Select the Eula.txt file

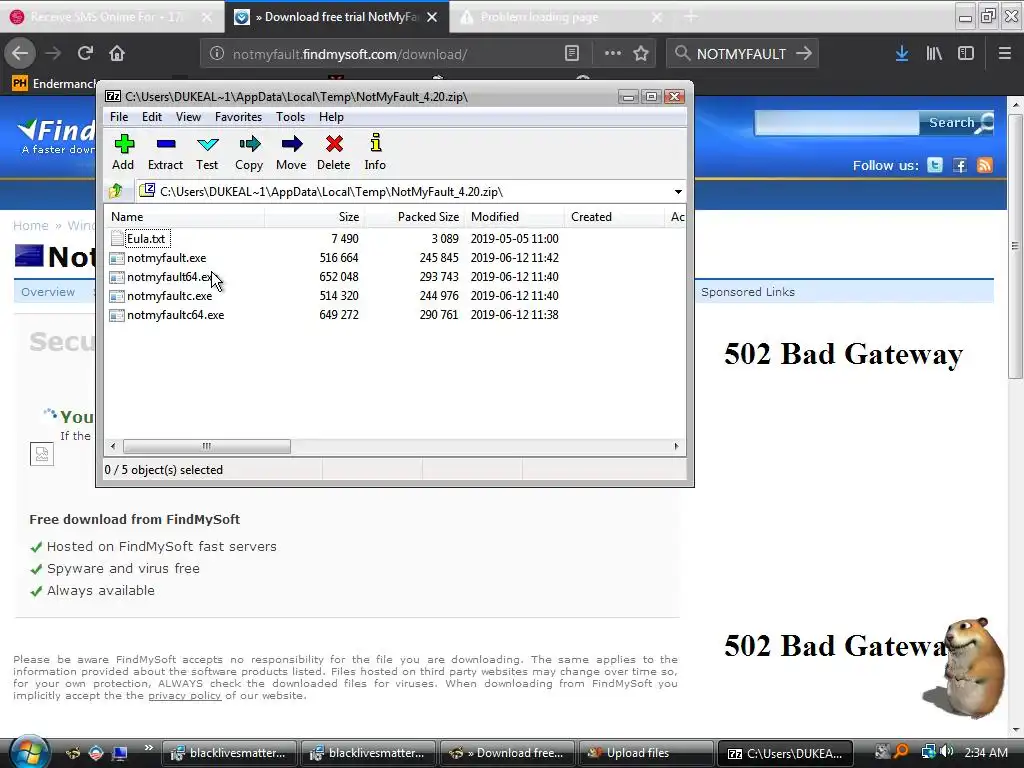[146, 238]
